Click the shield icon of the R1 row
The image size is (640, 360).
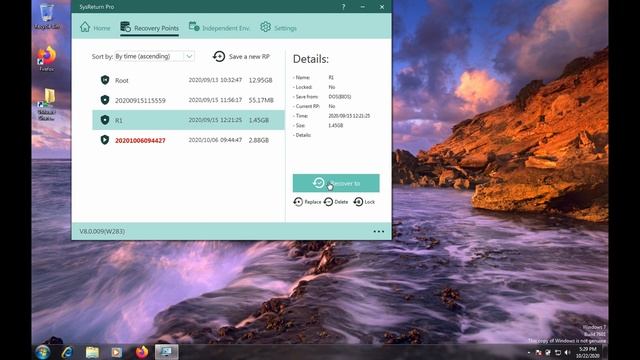click(105, 120)
